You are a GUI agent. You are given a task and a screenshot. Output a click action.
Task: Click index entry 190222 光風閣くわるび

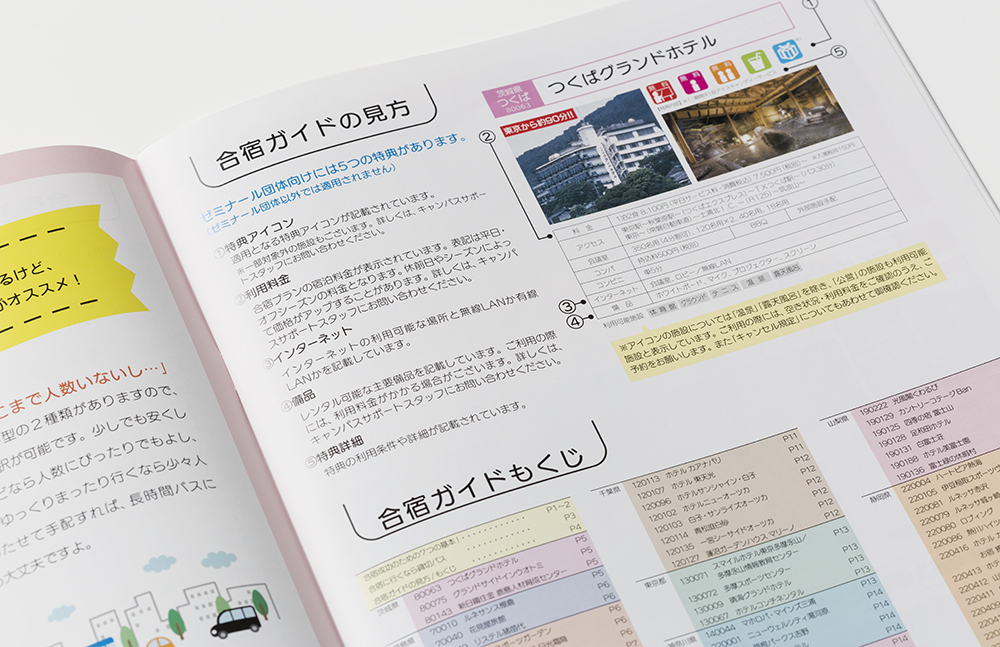click(x=898, y=399)
